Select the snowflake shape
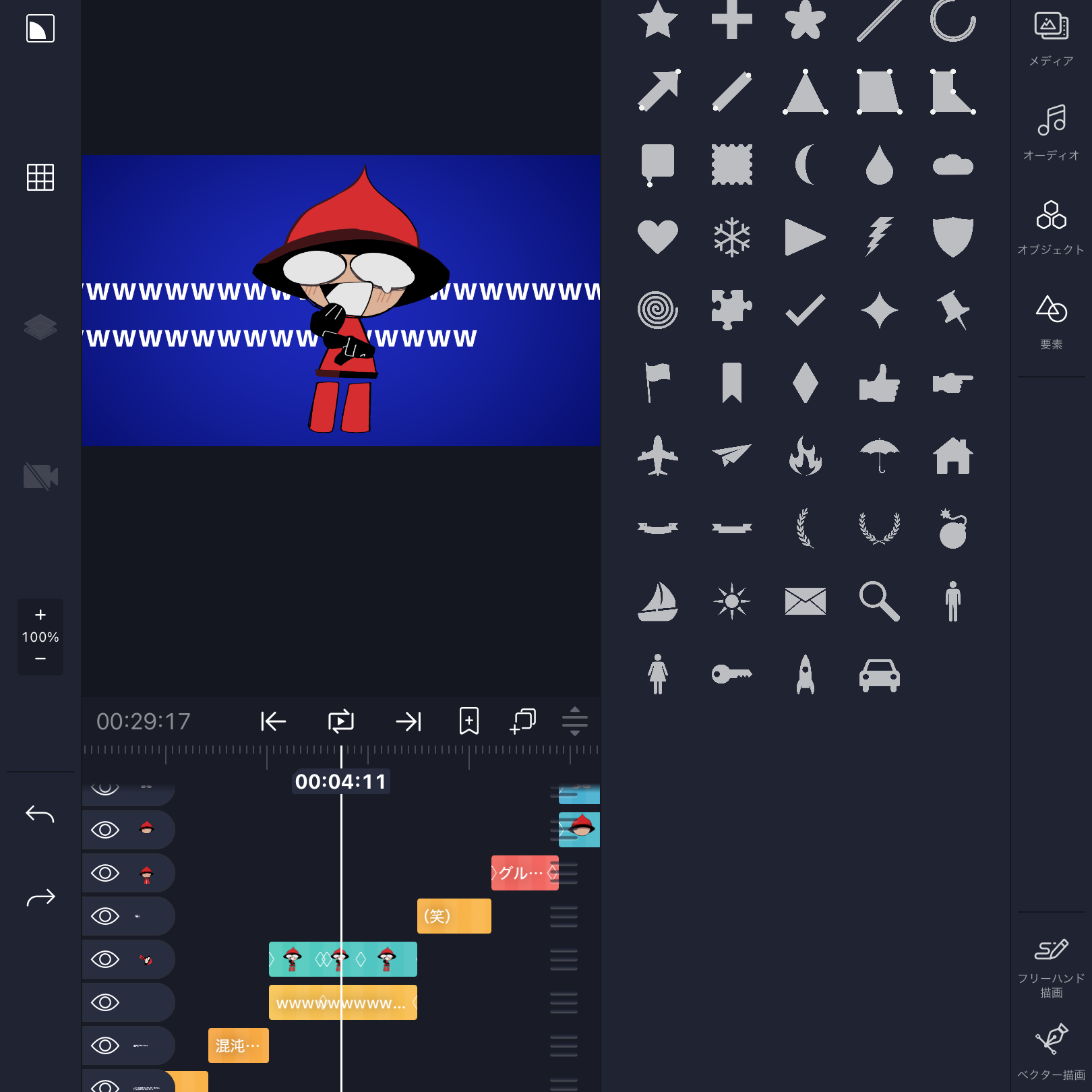This screenshot has width=1092, height=1092. (x=731, y=237)
